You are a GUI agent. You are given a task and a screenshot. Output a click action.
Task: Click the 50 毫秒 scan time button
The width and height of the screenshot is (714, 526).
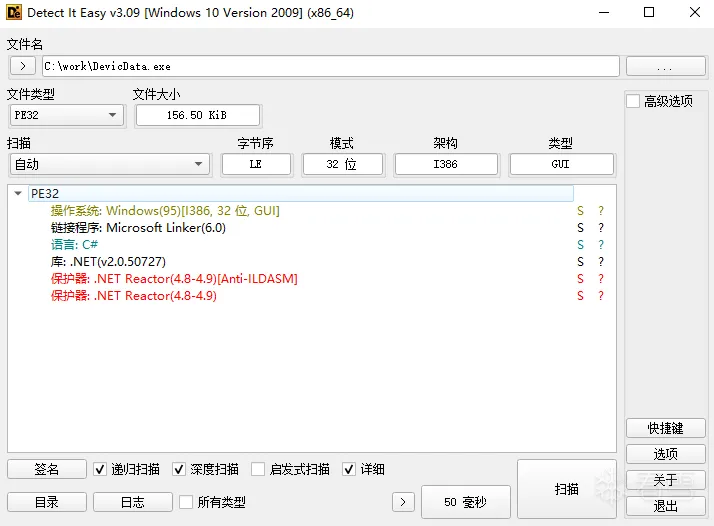(x=466, y=502)
